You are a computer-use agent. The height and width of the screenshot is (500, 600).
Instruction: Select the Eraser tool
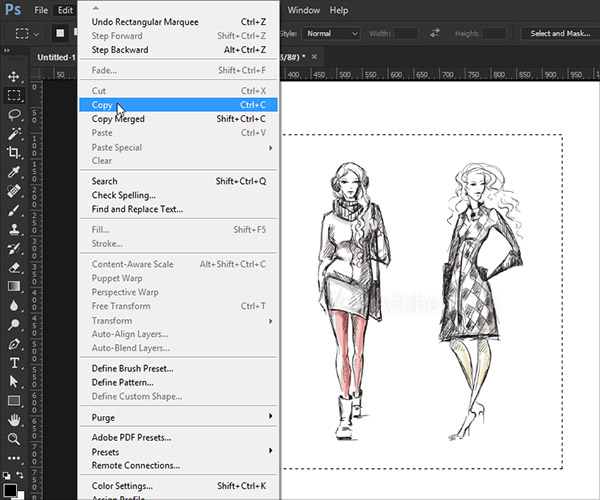pyautogui.click(x=14, y=267)
